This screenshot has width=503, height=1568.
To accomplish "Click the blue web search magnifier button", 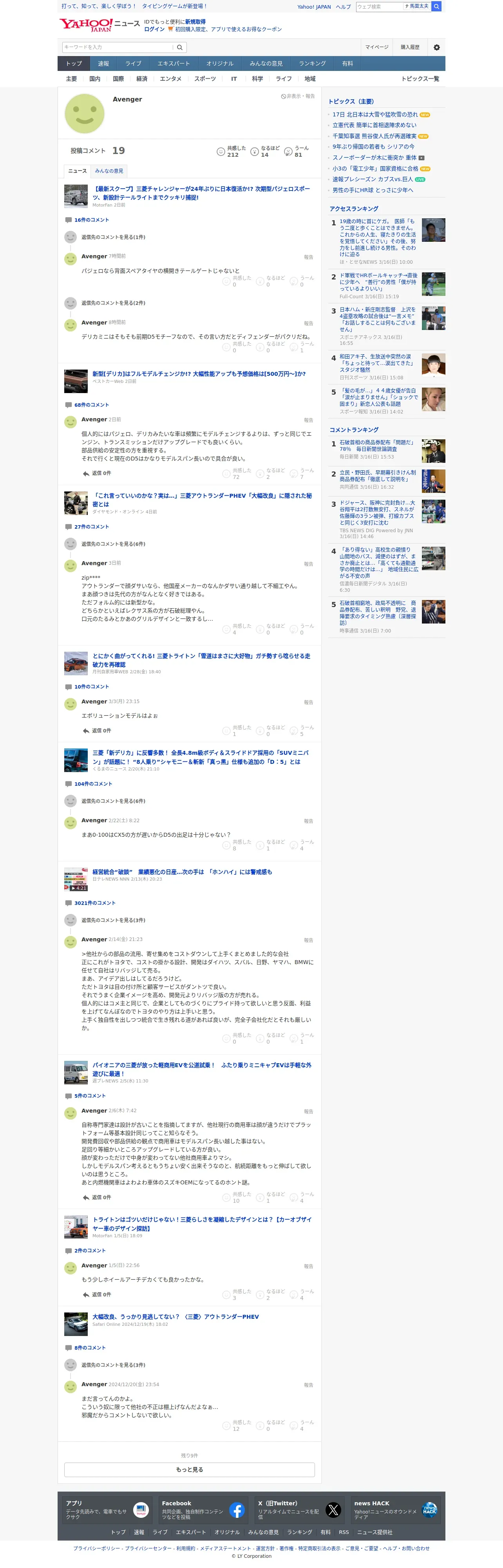I will coord(436,7).
